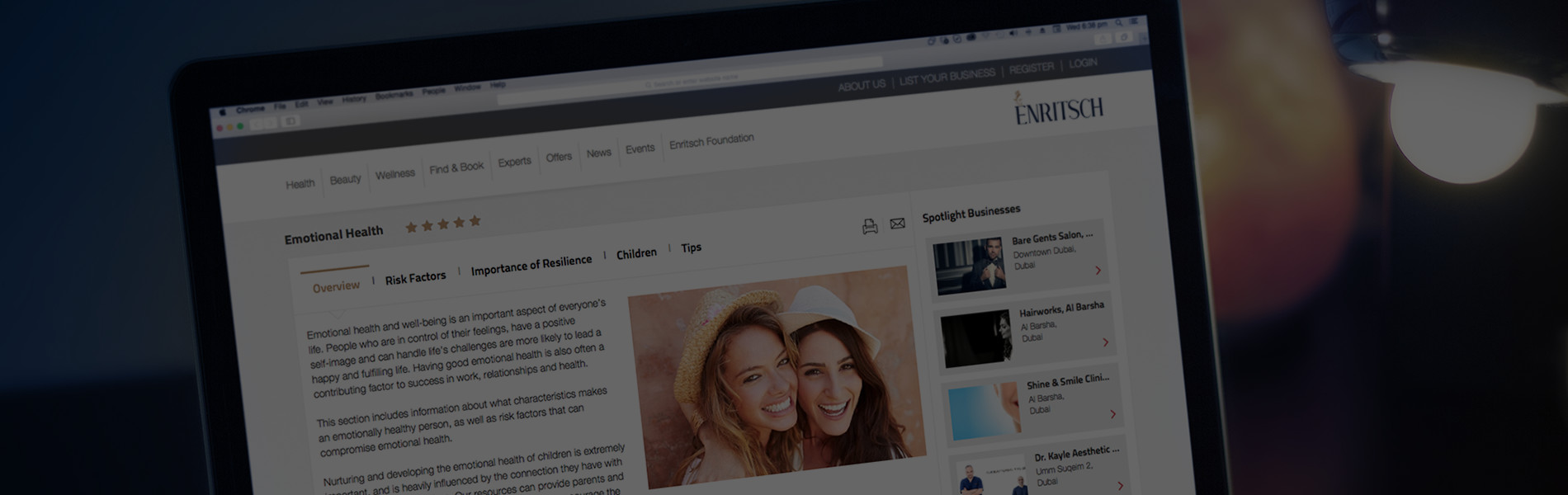
Task: Click the email envelope icon
Action: pos(897,224)
